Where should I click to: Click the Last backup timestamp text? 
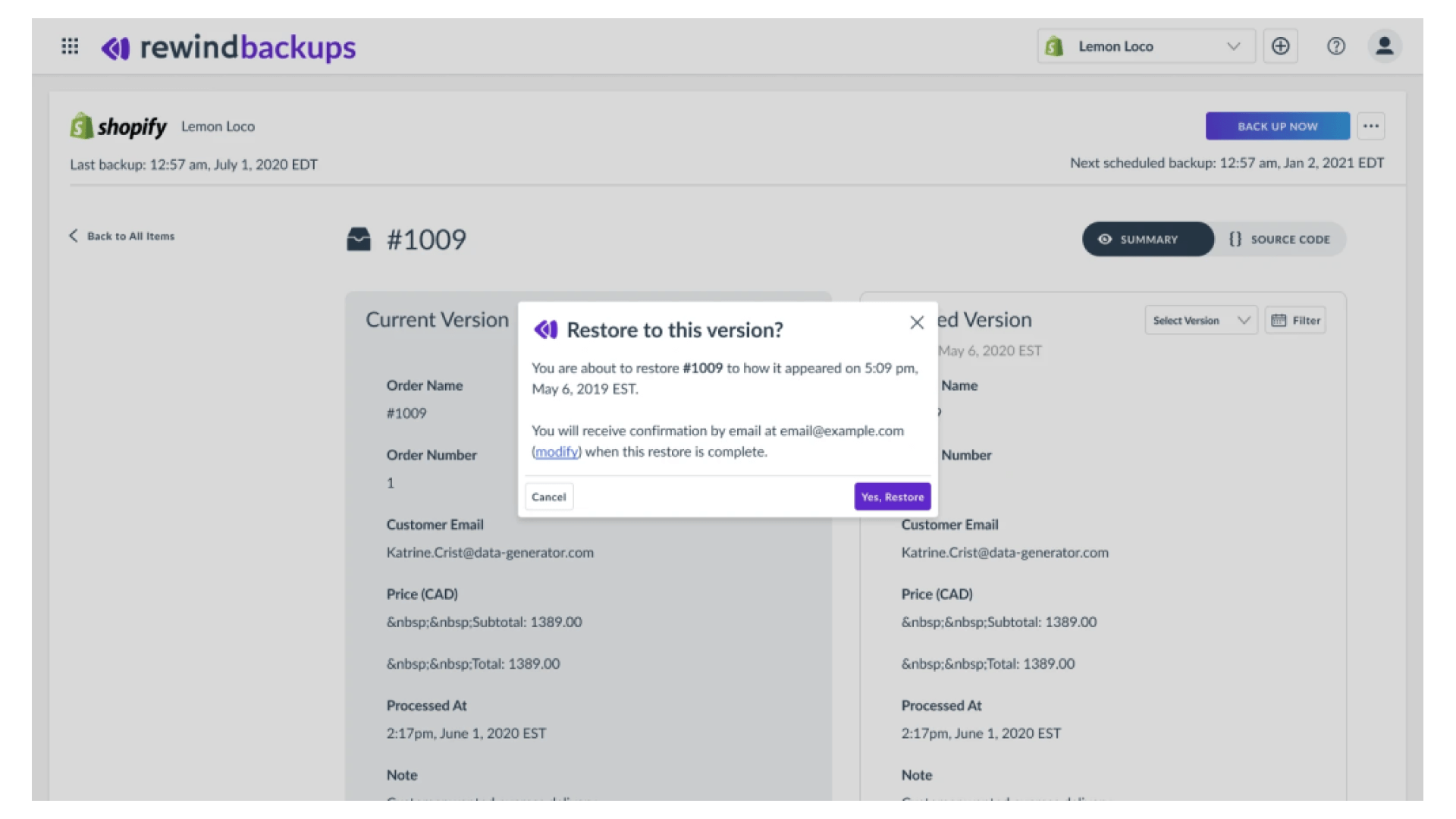[x=193, y=165]
